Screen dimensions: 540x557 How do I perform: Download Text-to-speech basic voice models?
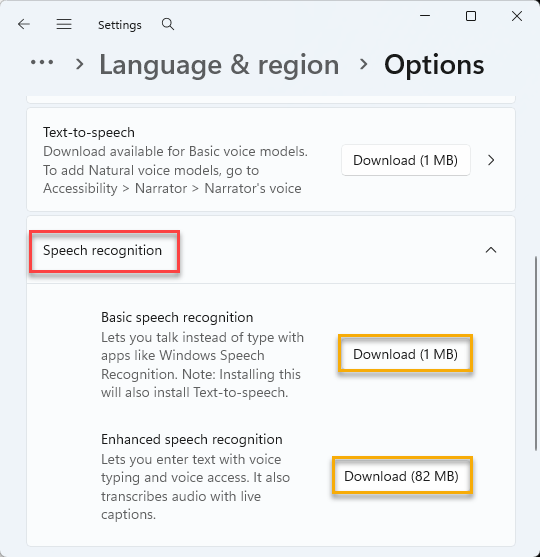tap(406, 160)
